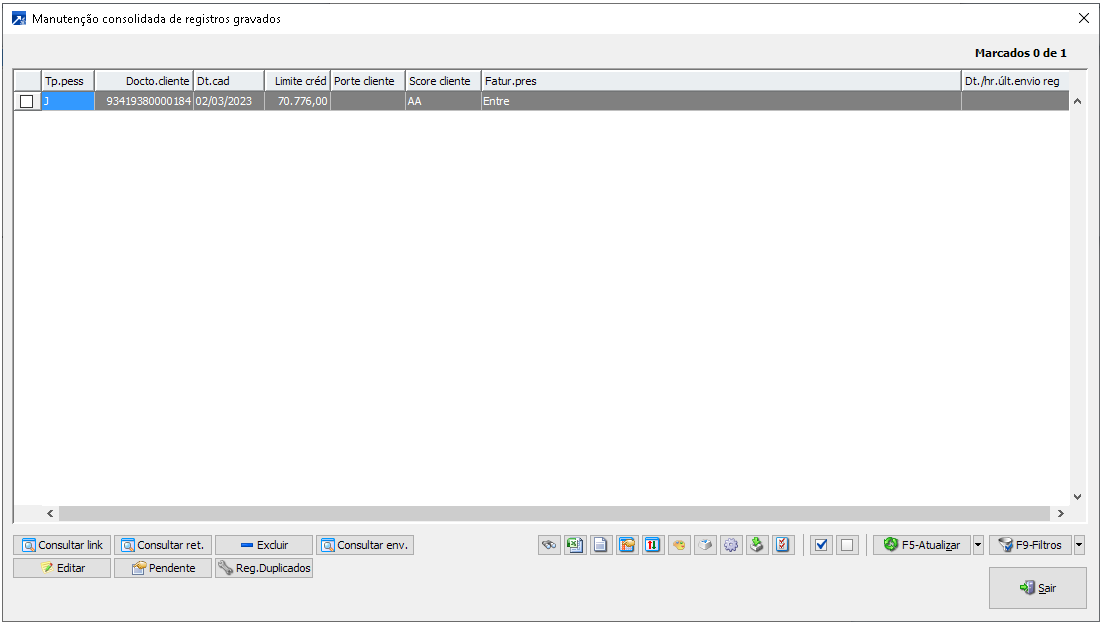Click Dt./hr.últ.envio reg column header
This screenshot has height=627, width=1103.
tap(1015, 81)
